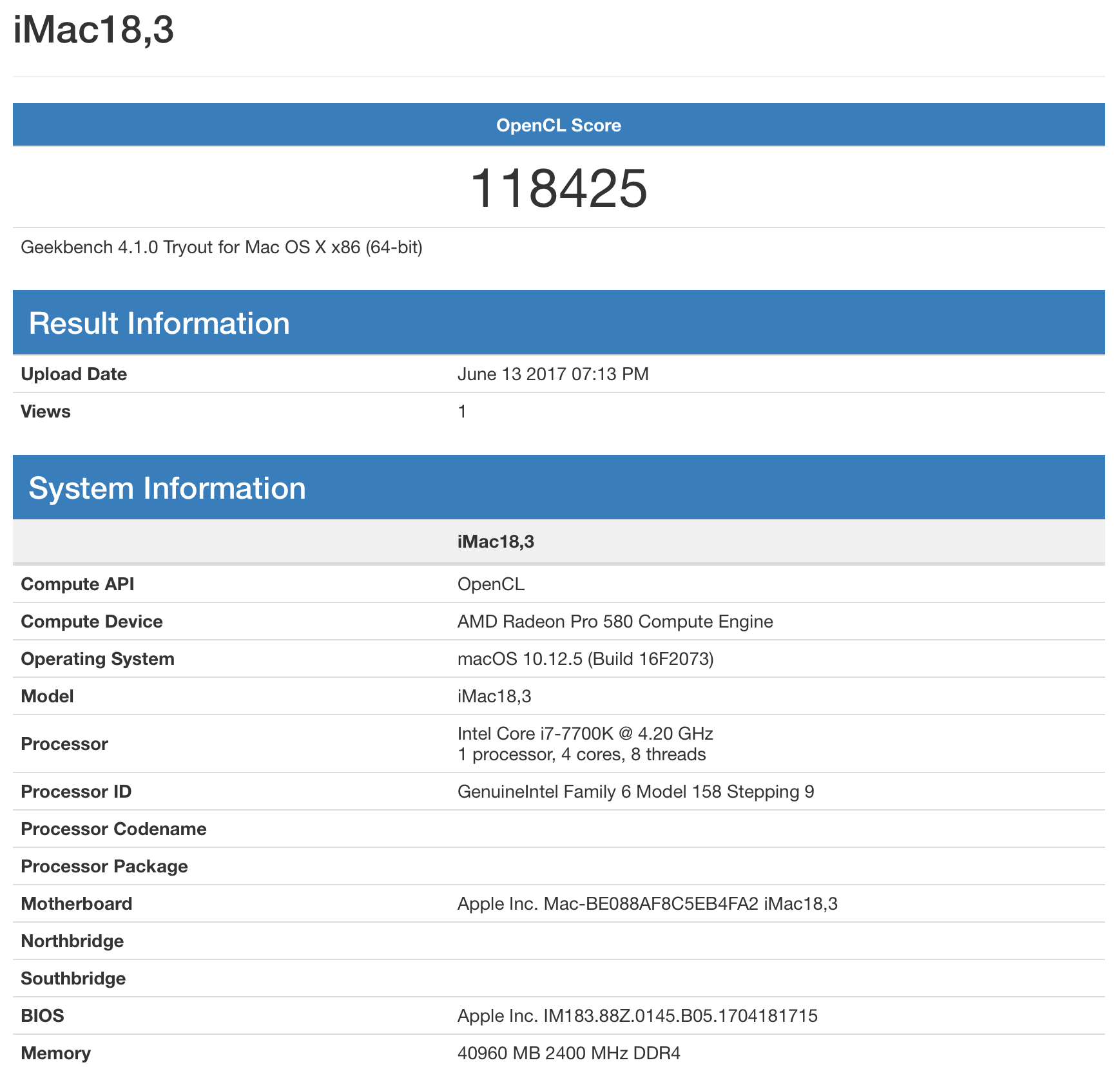1120x1076 pixels.
Task: Click the bold 'iMac18,3' table column header
Action: tap(496, 542)
